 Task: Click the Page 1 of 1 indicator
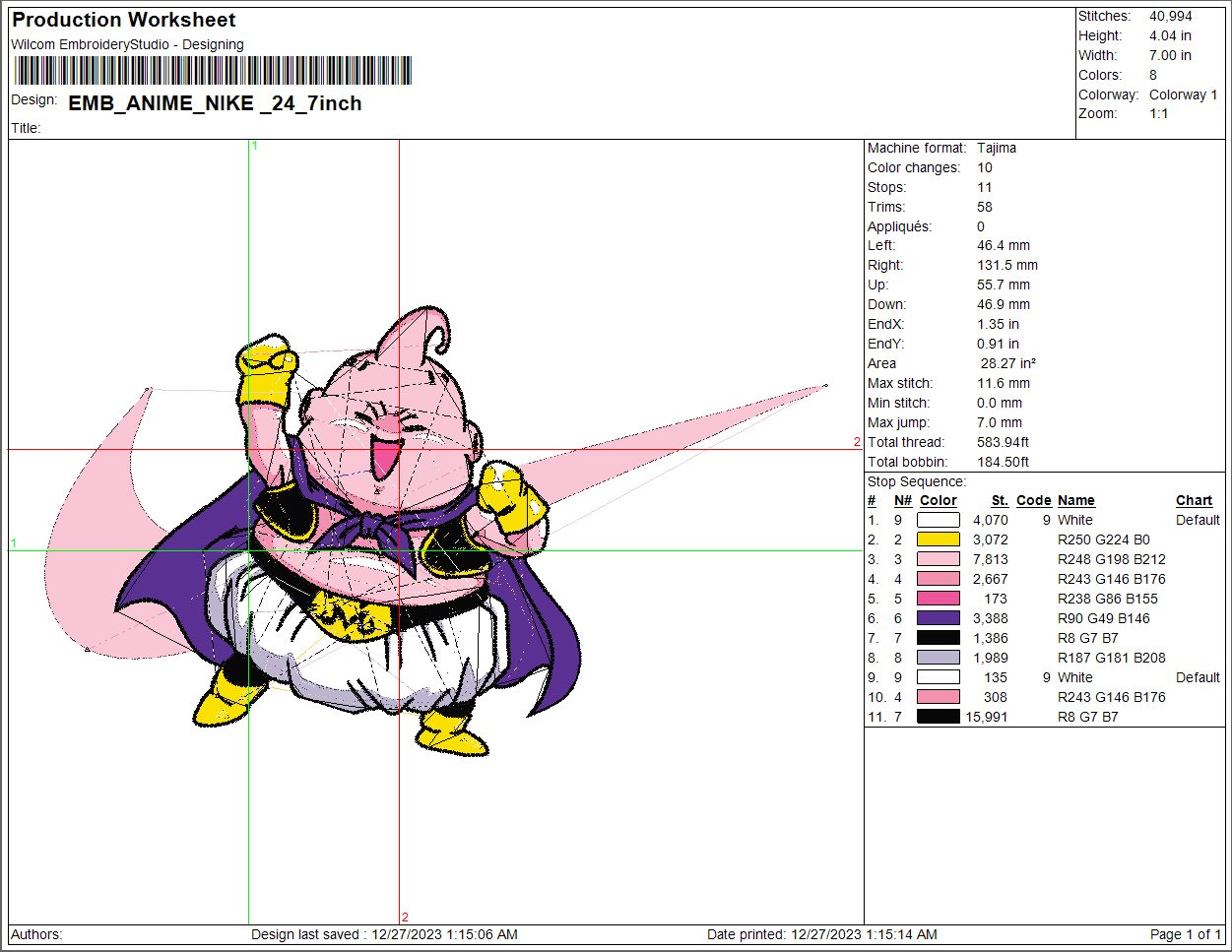click(1185, 934)
